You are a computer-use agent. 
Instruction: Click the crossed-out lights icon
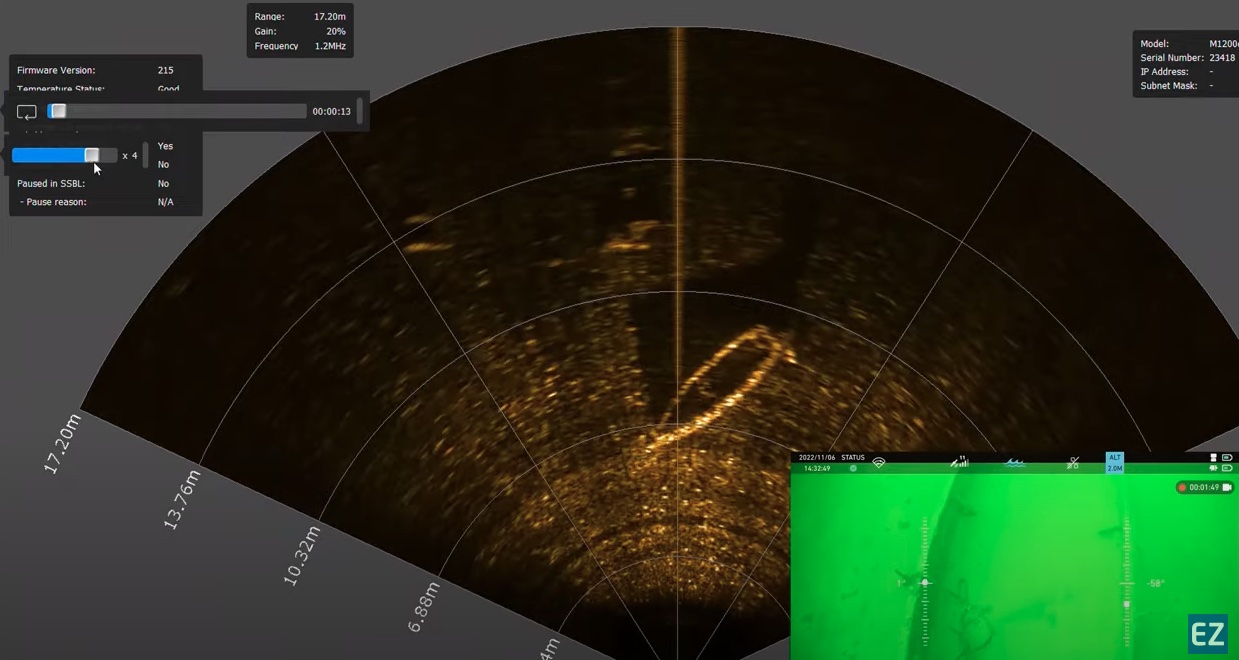[1073, 463]
